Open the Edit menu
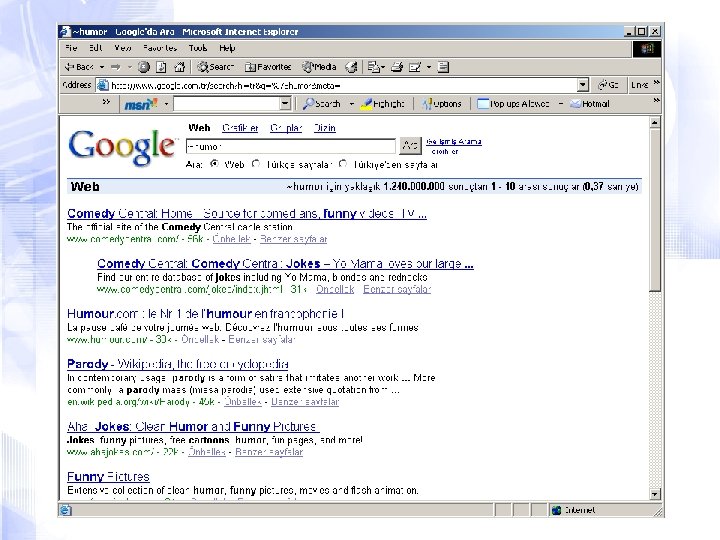Screen dimensions: 720x540 [96, 48]
